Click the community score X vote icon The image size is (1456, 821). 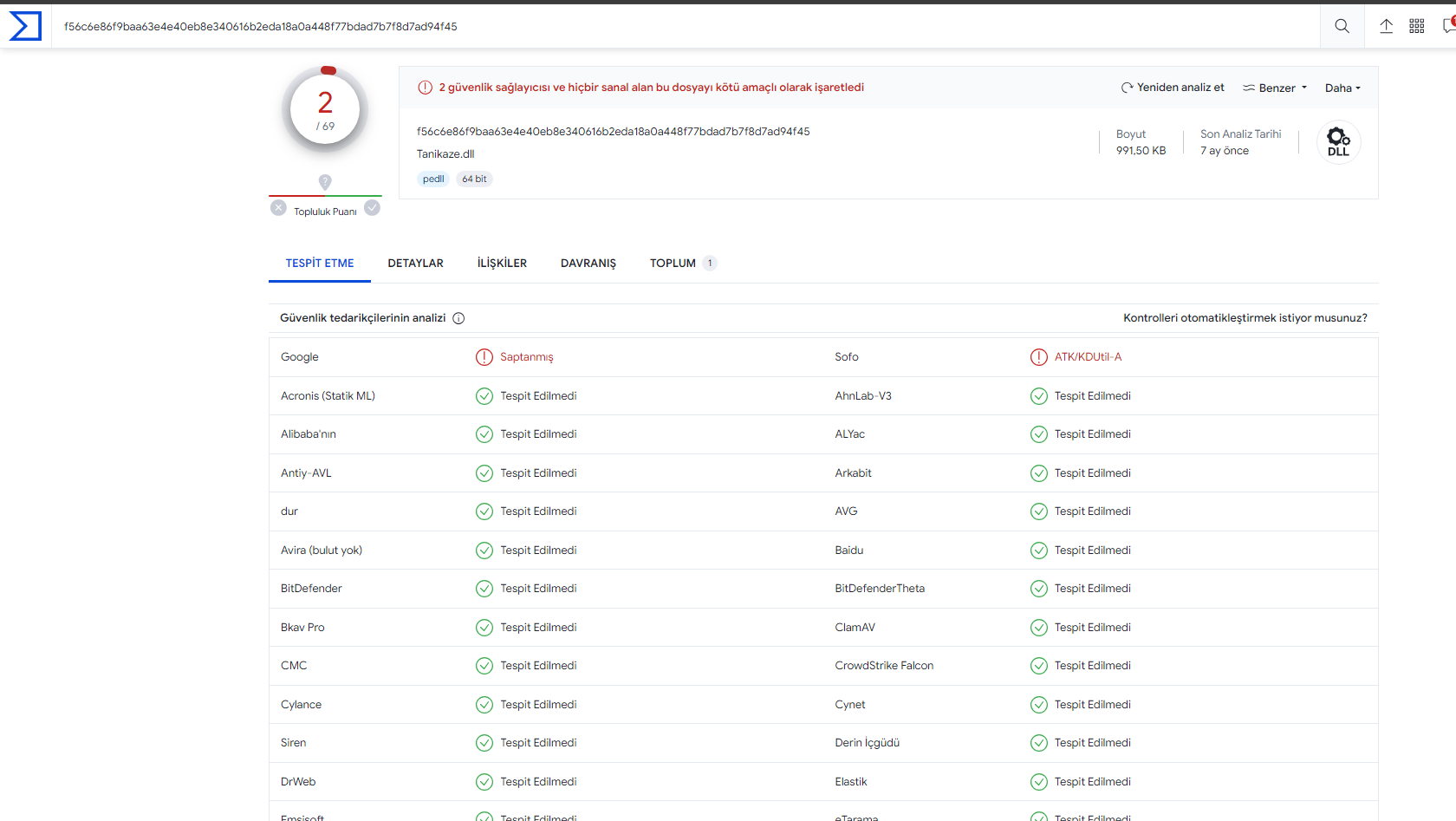click(x=278, y=208)
